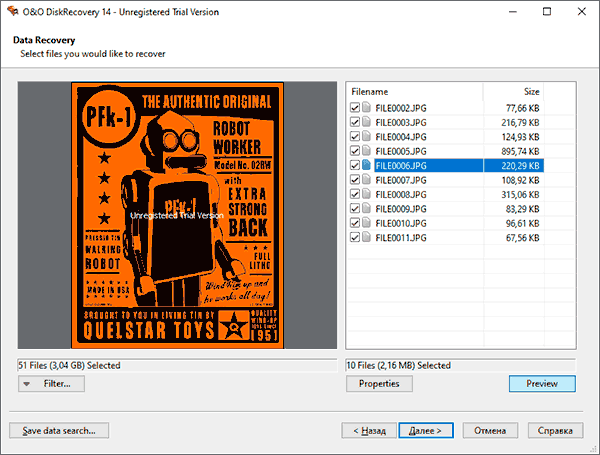Click the file icon beside FILE0010.JPG

pyautogui.click(x=367, y=223)
